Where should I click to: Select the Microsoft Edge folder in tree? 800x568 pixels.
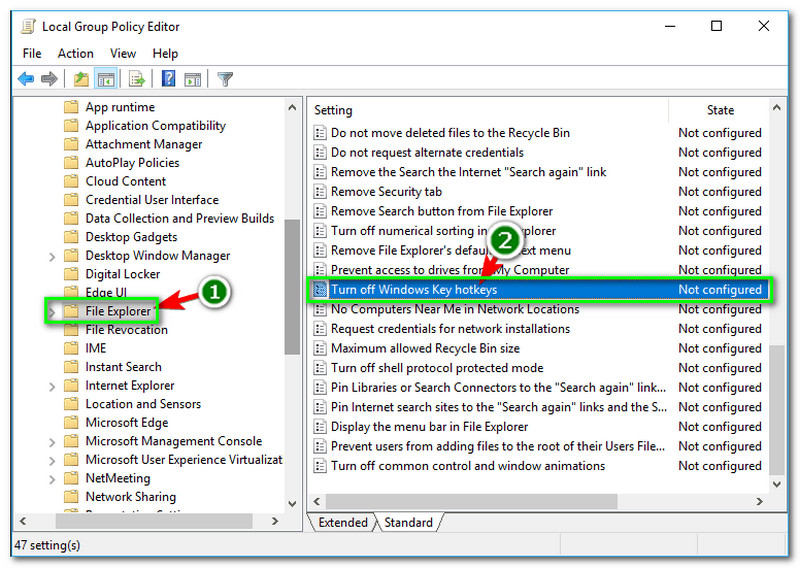tap(125, 423)
